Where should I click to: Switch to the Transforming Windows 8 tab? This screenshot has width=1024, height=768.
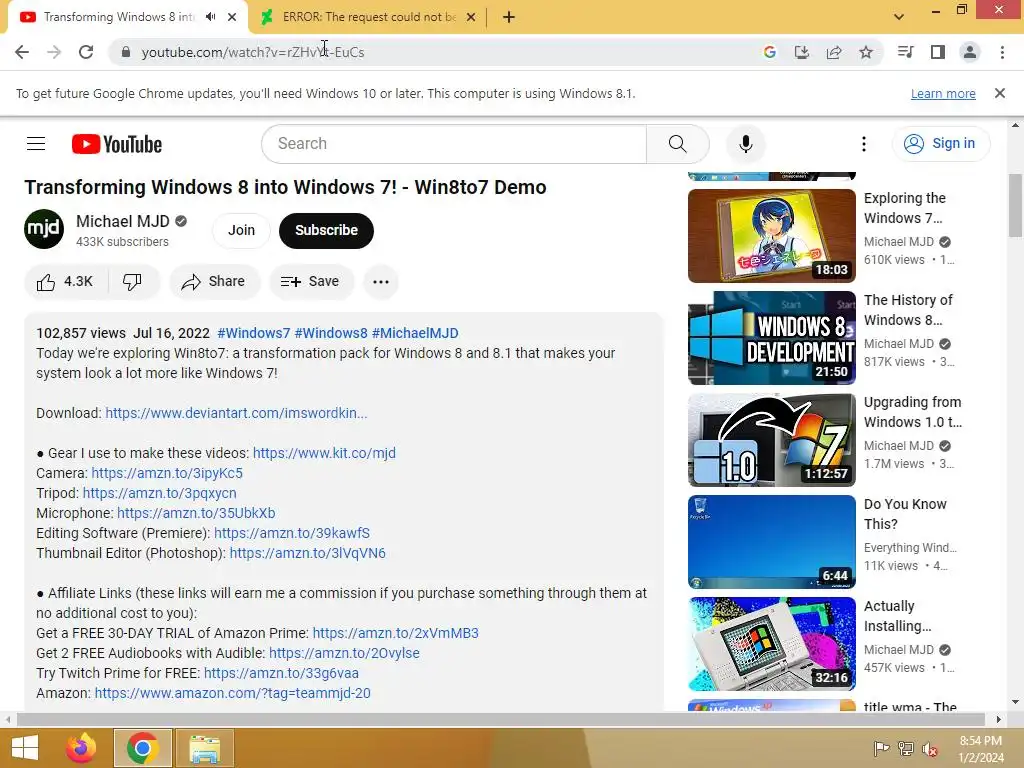[120, 17]
